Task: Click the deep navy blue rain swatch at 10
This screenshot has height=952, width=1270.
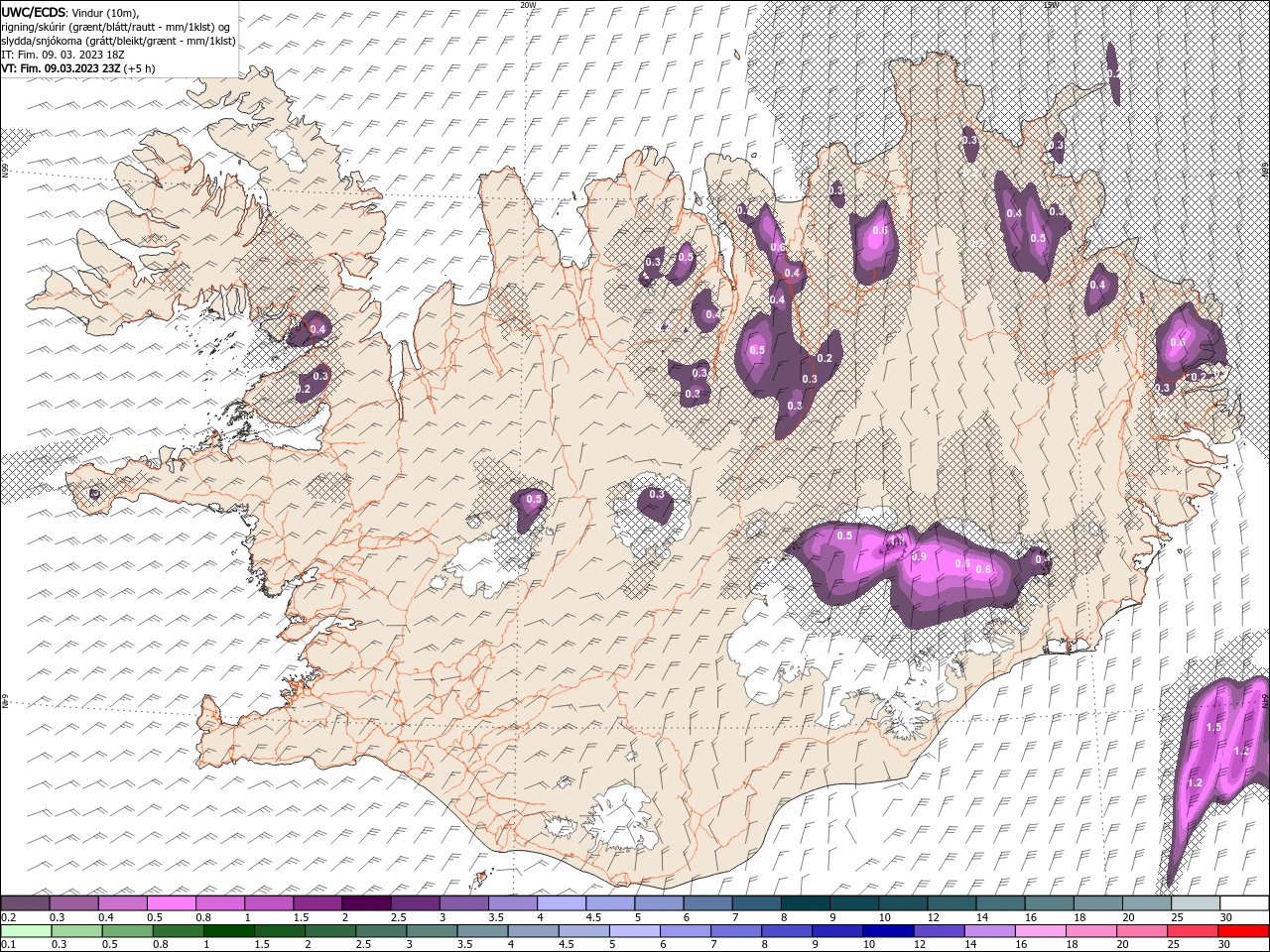Action: coord(888,931)
